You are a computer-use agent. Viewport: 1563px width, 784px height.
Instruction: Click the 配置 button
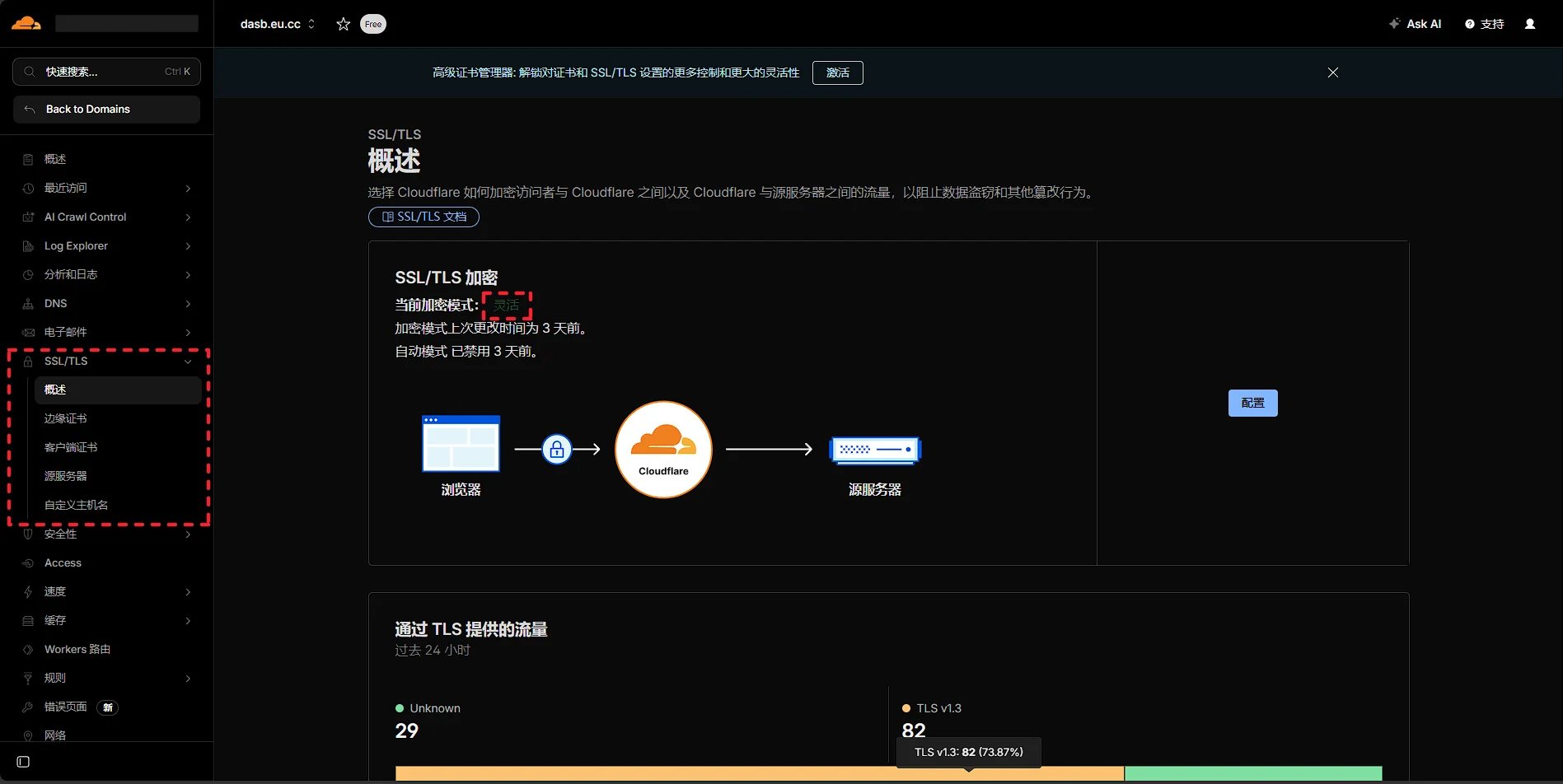point(1253,403)
